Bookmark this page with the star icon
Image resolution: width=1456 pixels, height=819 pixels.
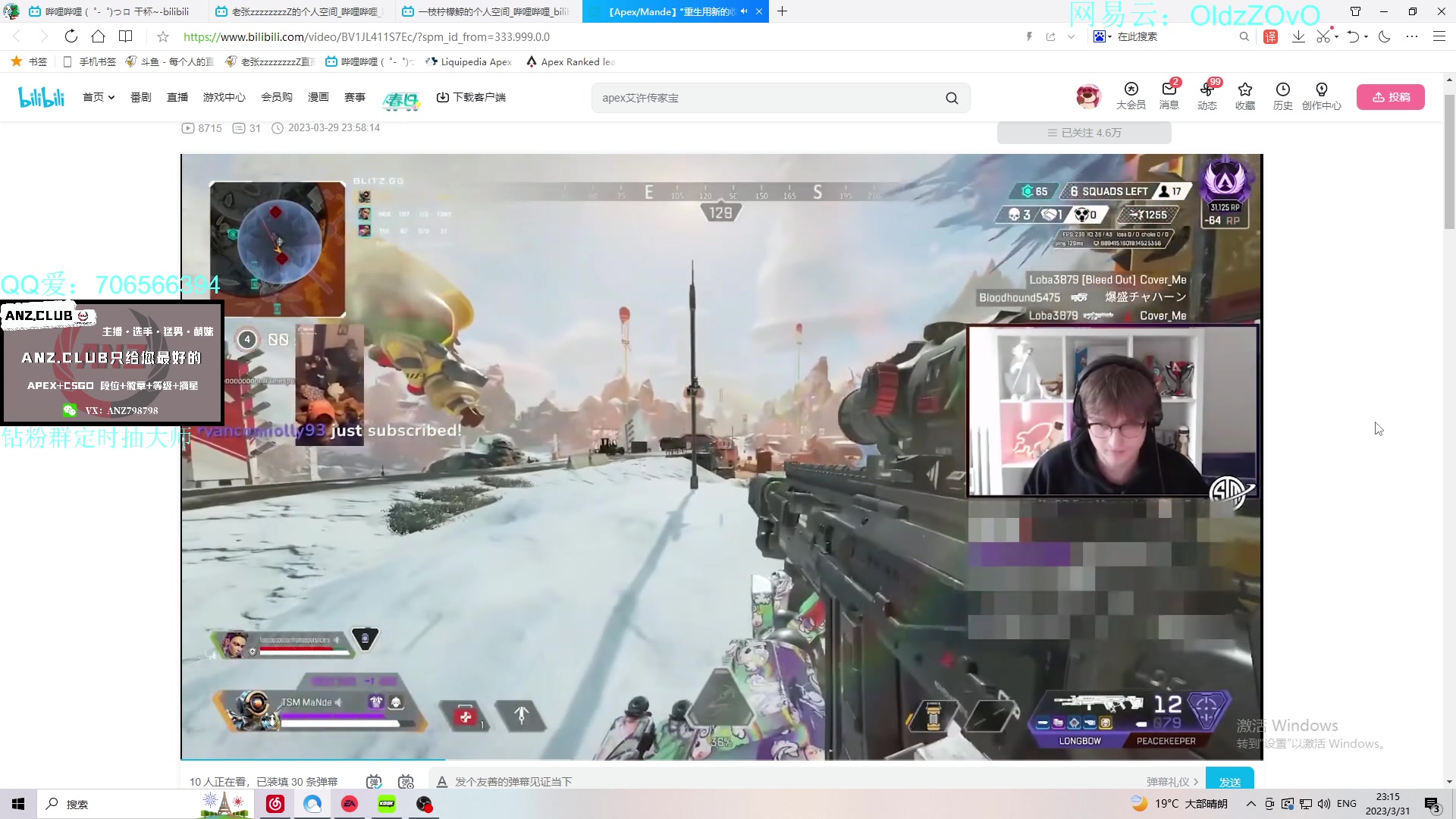162,36
